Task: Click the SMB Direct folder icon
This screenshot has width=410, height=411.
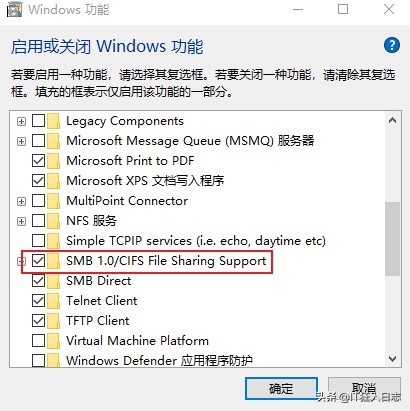Action: tap(53, 281)
